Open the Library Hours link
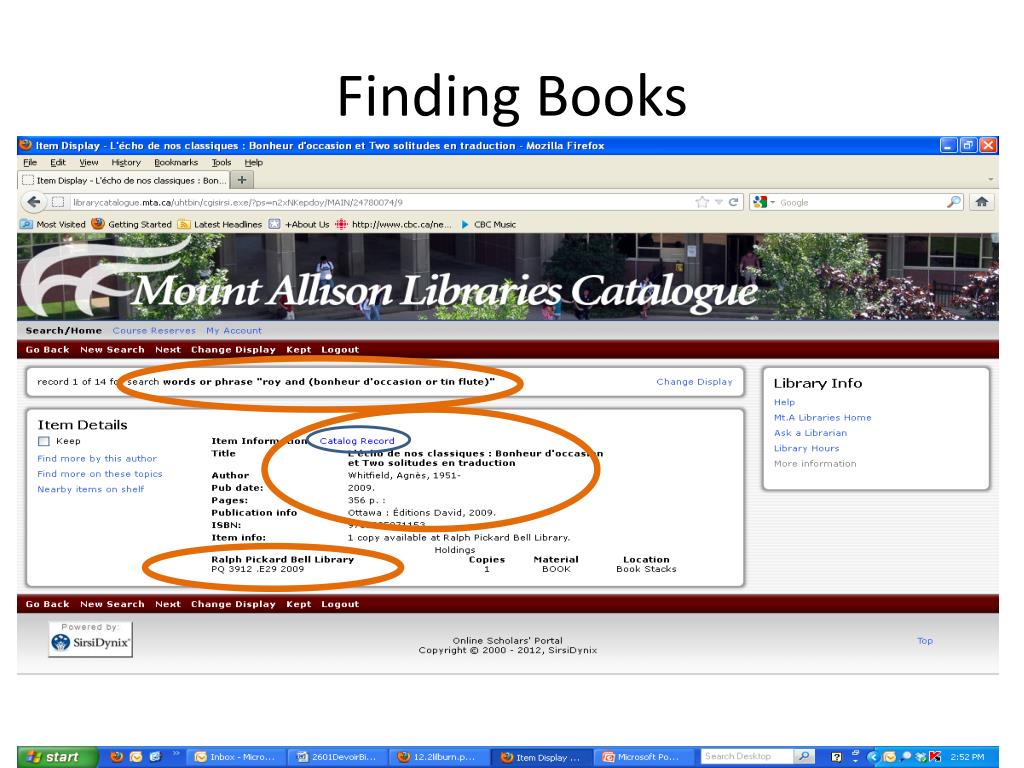The height and width of the screenshot is (768, 1024). tap(807, 448)
